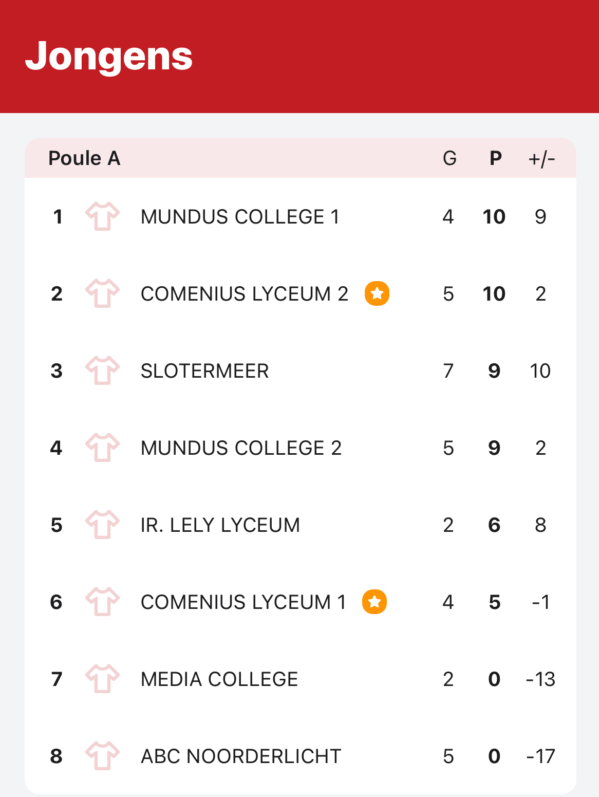The width and height of the screenshot is (599, 797).
Task: Select the IR. LELY LYCEUM team name
Action: click(220, 525)
